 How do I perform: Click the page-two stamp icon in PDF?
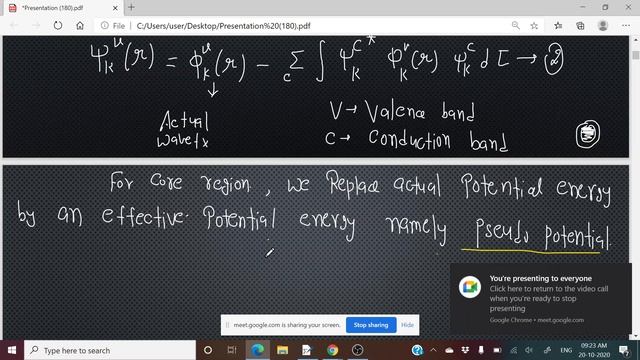587,133
